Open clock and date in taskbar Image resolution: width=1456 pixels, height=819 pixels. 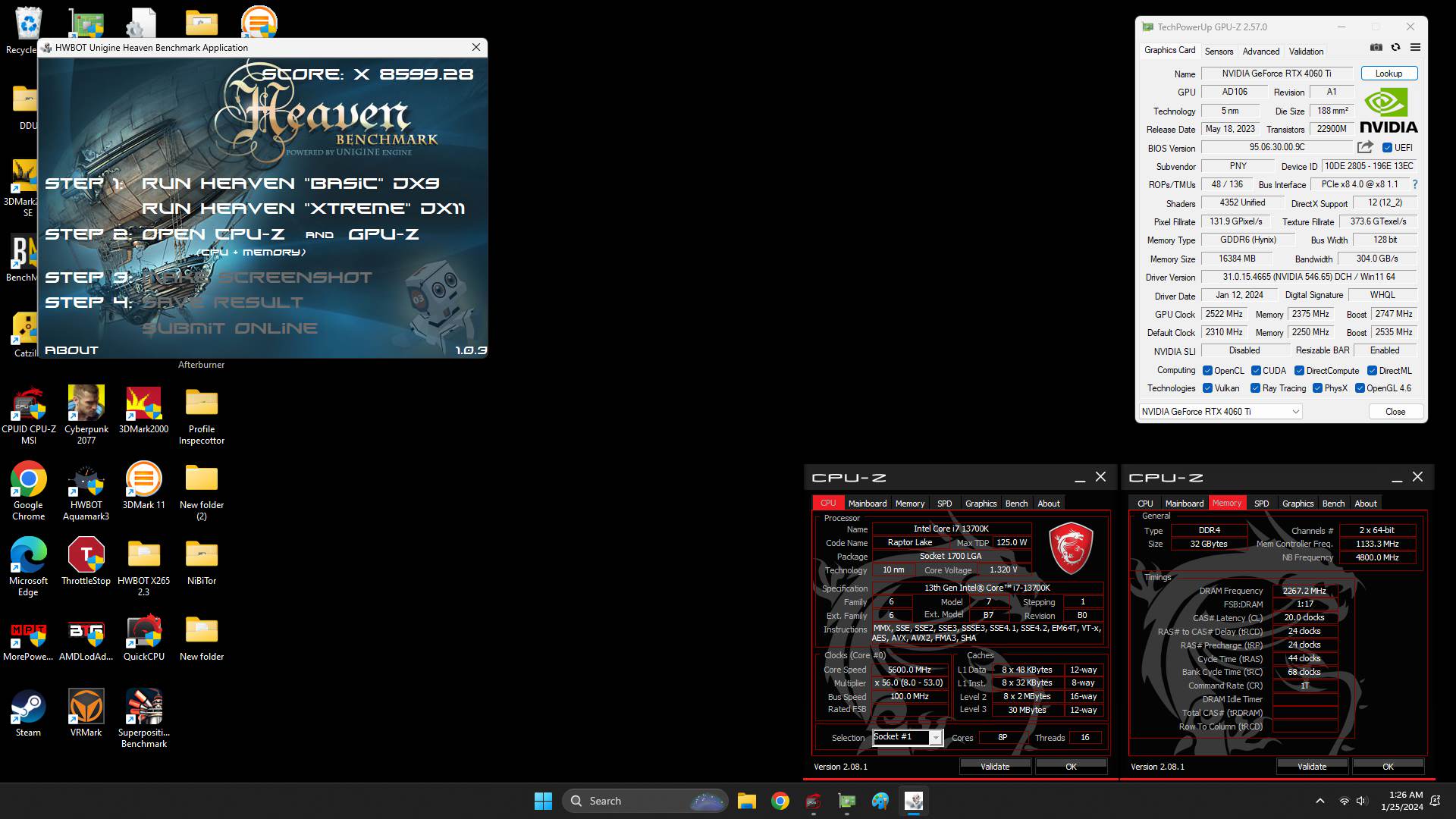1401,801
